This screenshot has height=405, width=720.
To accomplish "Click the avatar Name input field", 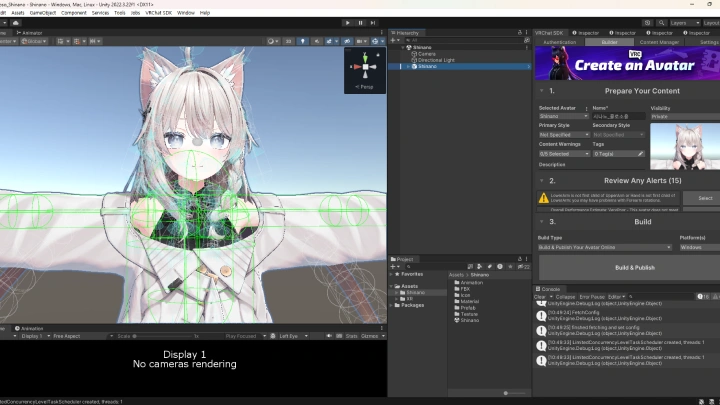I will (619, 117).
